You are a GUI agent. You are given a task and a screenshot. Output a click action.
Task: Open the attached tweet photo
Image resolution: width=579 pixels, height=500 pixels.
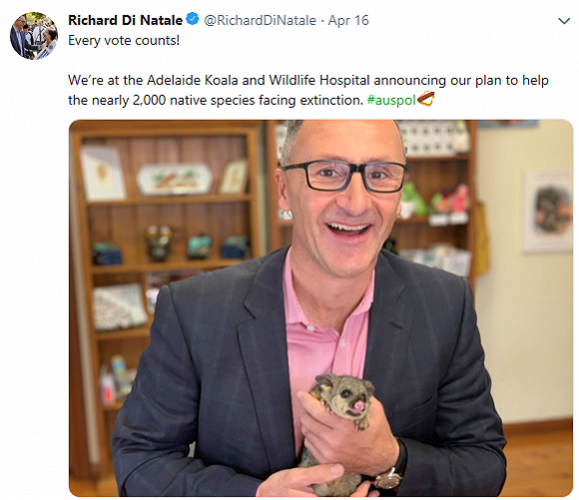pyautogui.click(x=321, y=308)
